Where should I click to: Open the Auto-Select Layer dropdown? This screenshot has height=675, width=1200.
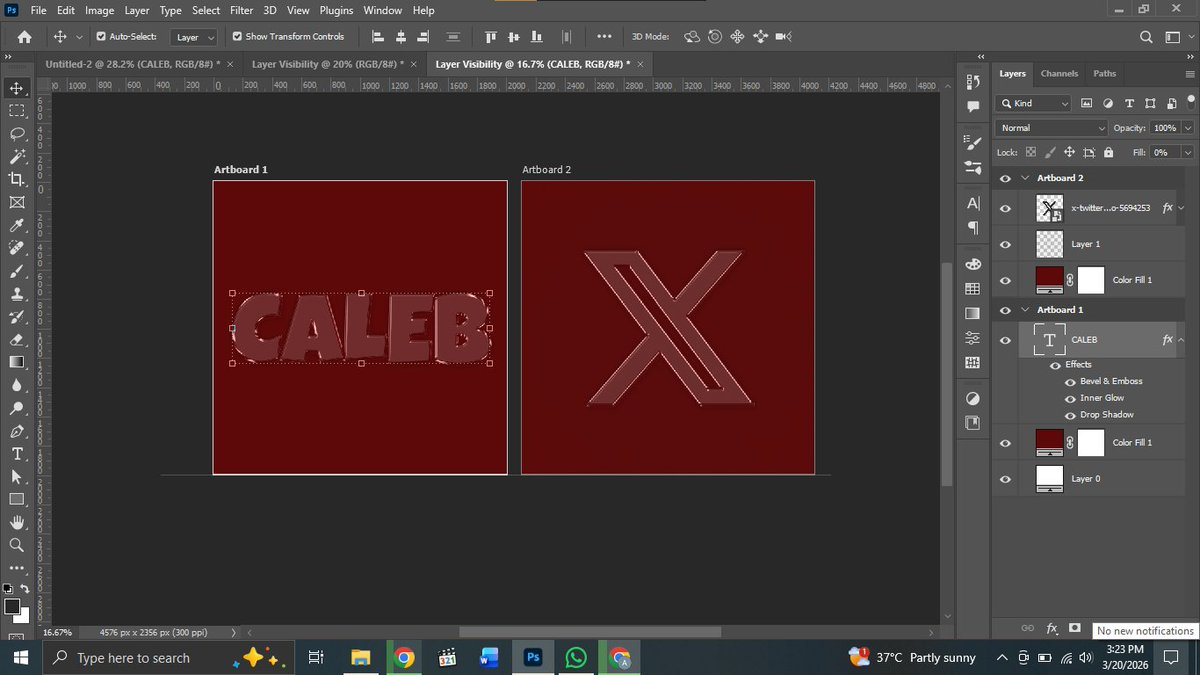[x=194, y=37]
